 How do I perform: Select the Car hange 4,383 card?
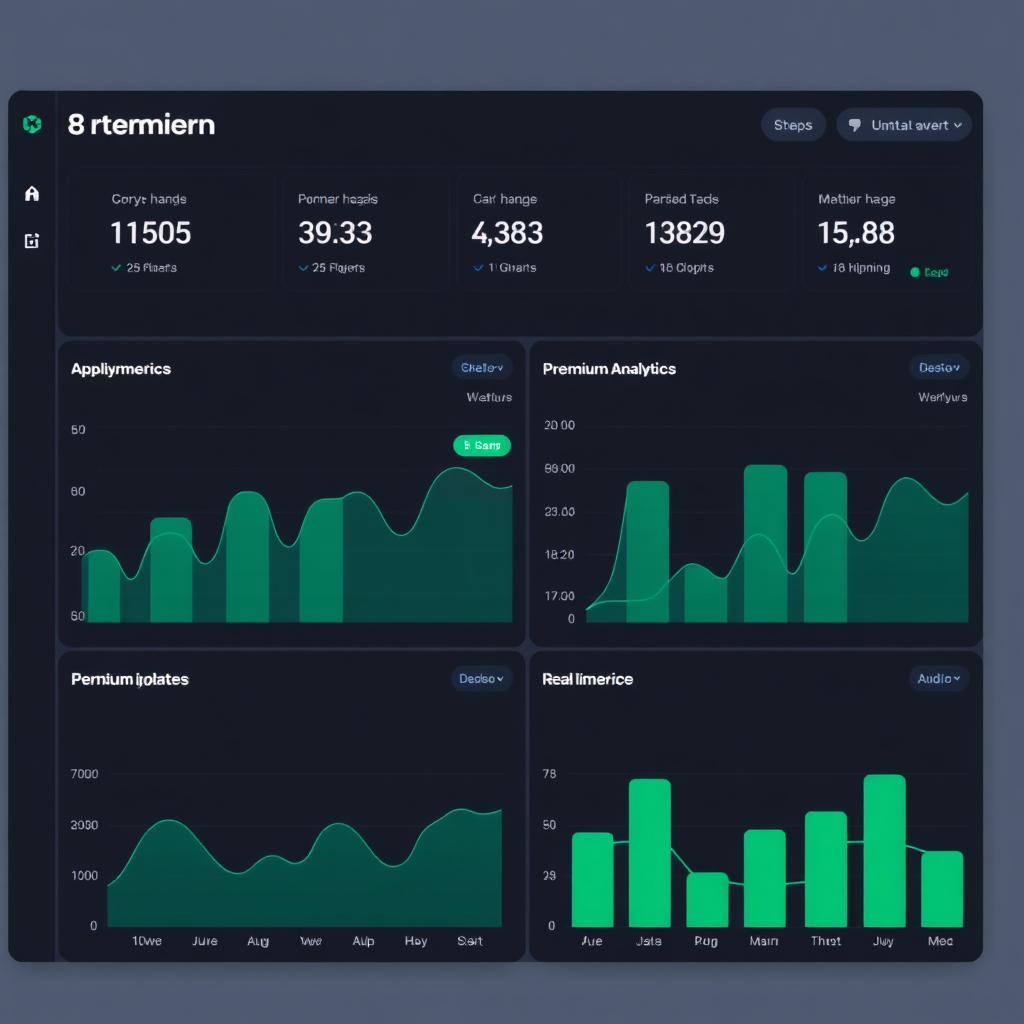(539, 232)
